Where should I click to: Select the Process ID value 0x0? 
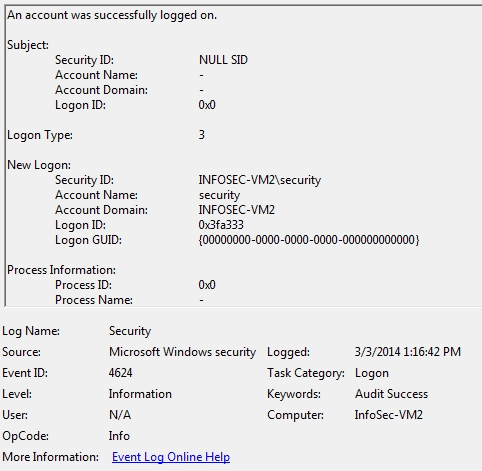coord(207,285)
